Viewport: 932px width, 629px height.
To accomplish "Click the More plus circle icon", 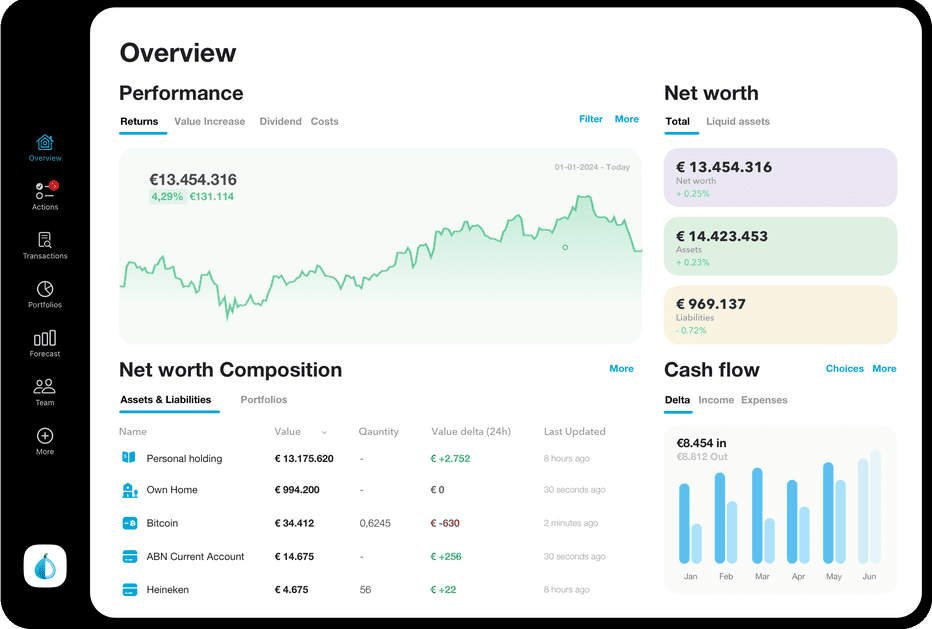I will [x=45, y=436].
